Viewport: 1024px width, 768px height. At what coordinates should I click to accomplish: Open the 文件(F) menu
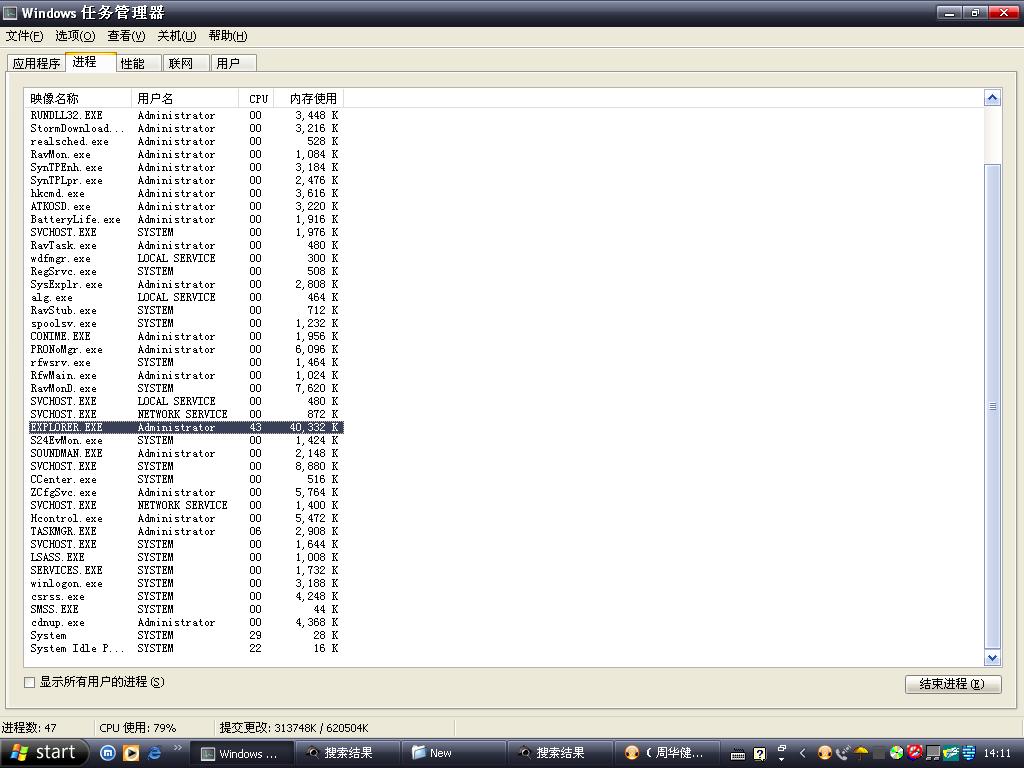click(x=24, y=36)
